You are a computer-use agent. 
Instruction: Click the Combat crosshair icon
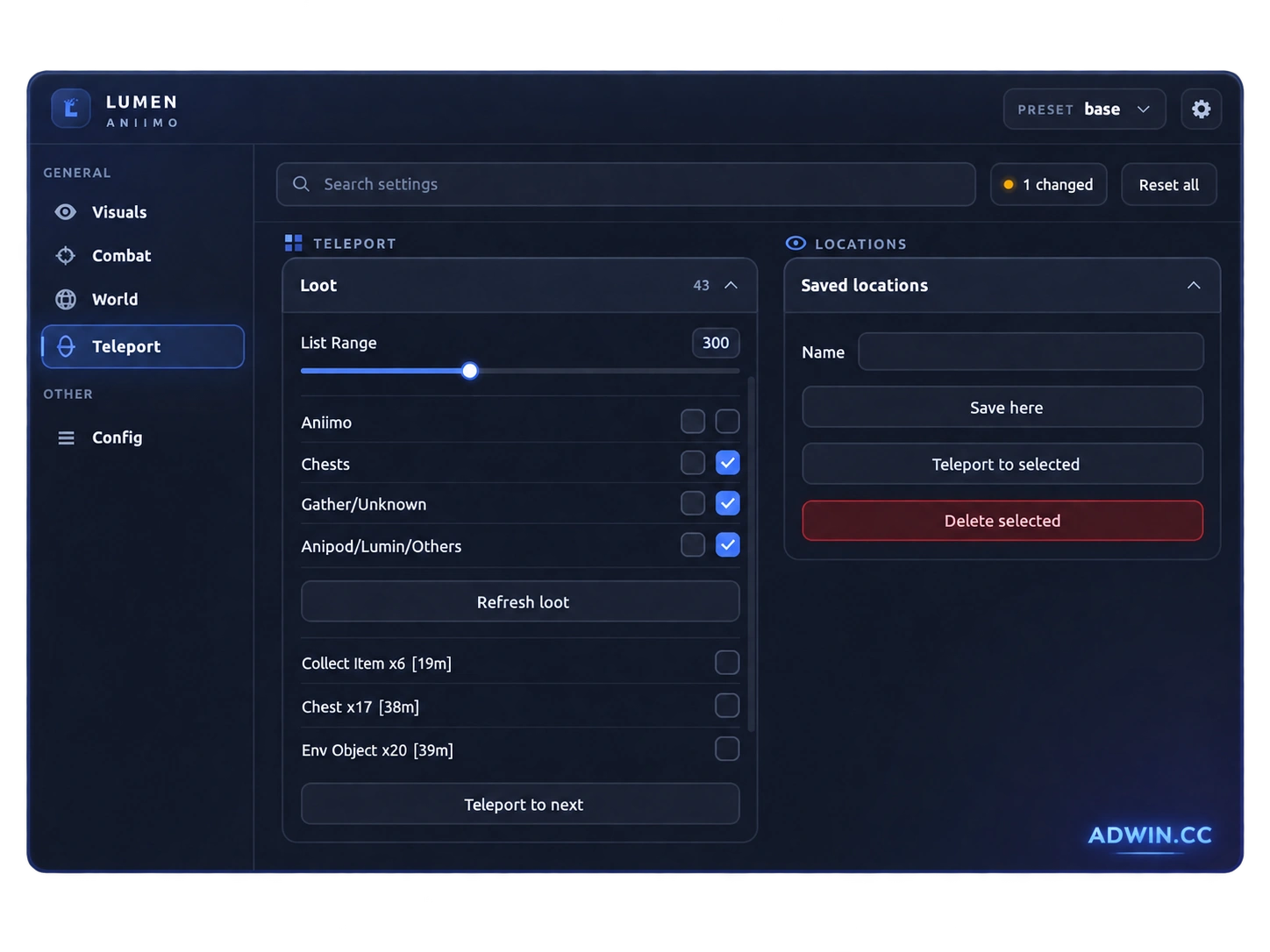tap(66, 256)
